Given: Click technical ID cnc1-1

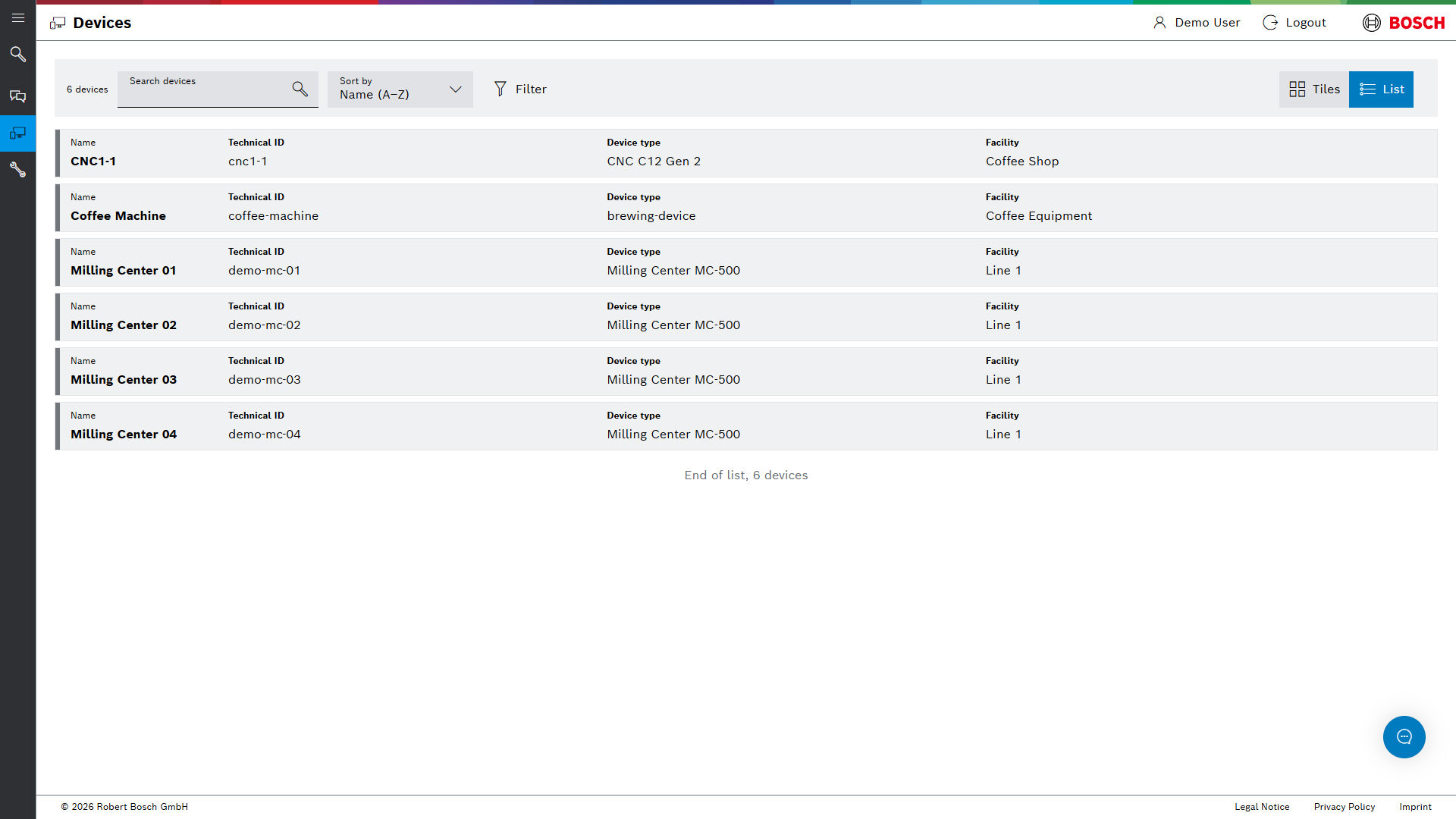Looking at the screenshot, I should point(248,162).
